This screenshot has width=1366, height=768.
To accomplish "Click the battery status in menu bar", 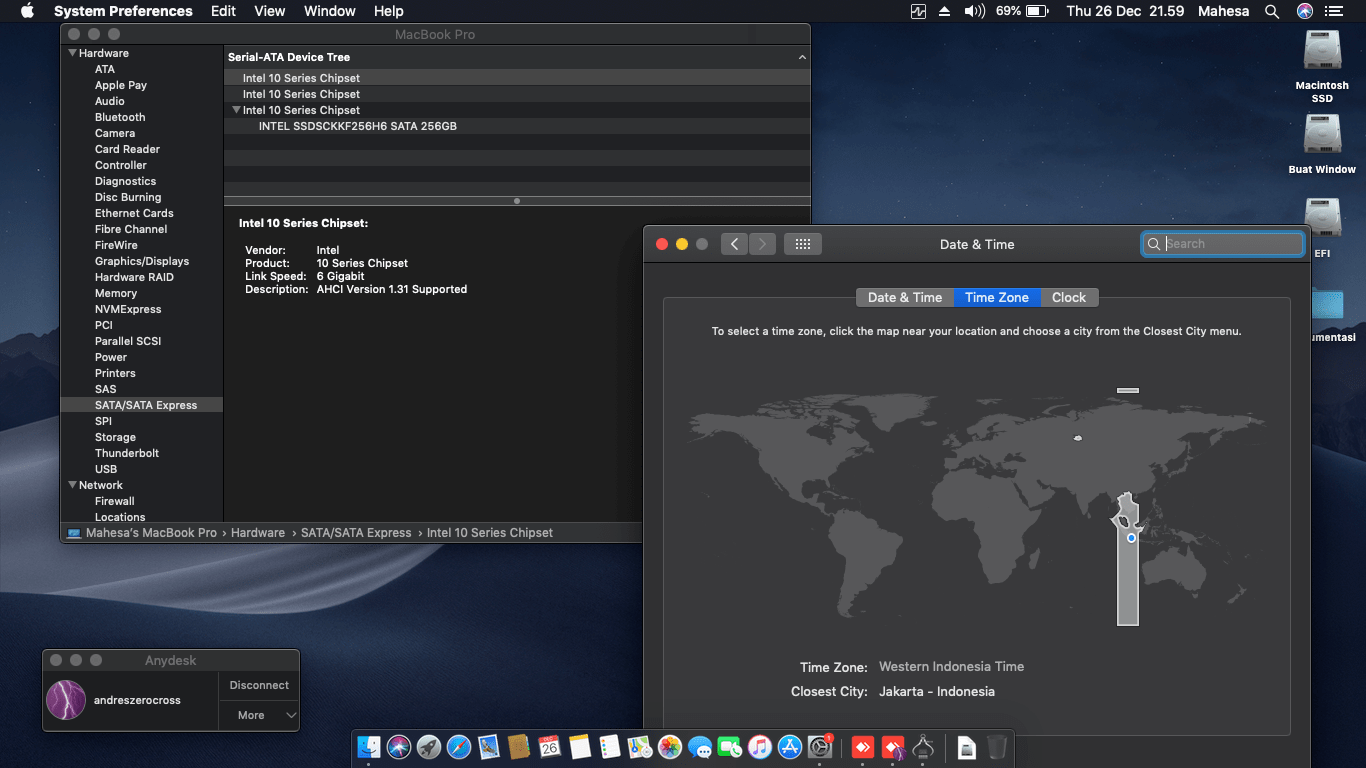I will pos(1021,11).
